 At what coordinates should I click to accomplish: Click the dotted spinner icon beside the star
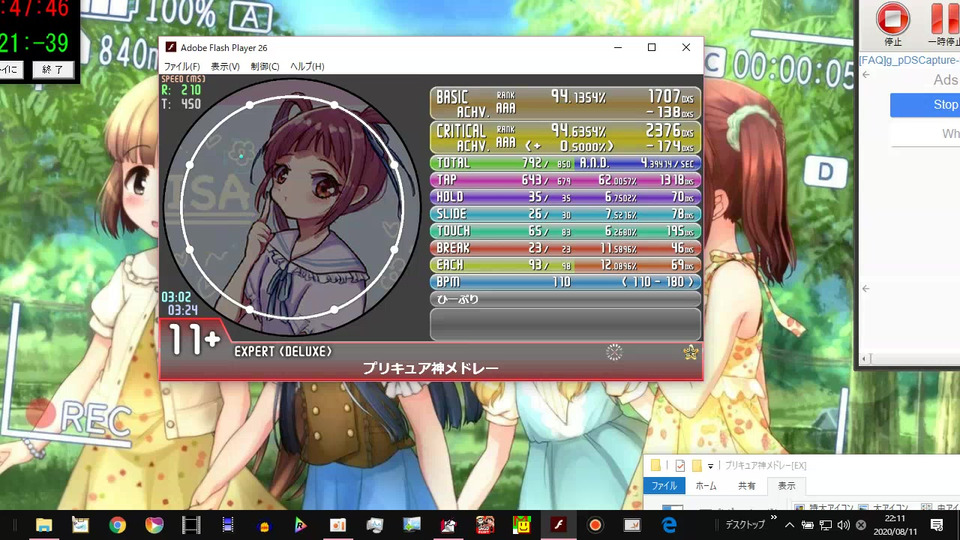(614, 352)
